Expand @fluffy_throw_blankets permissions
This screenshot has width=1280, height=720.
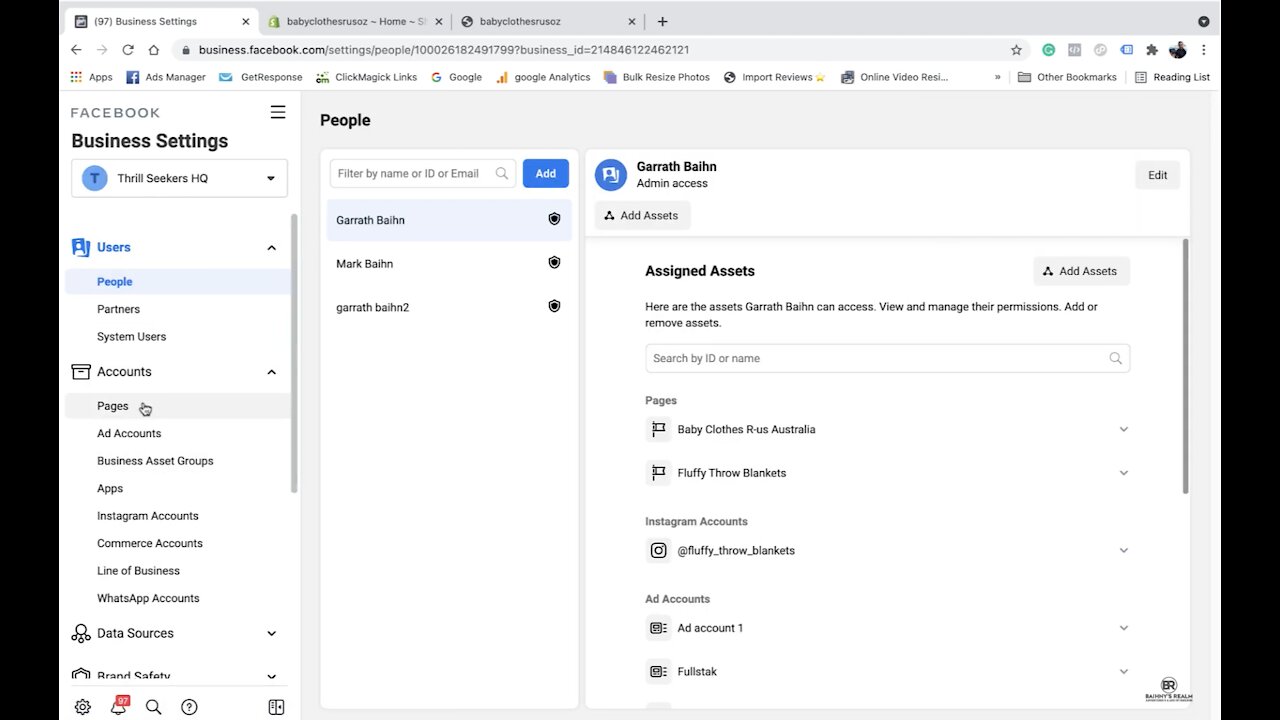click(1123, 550)
